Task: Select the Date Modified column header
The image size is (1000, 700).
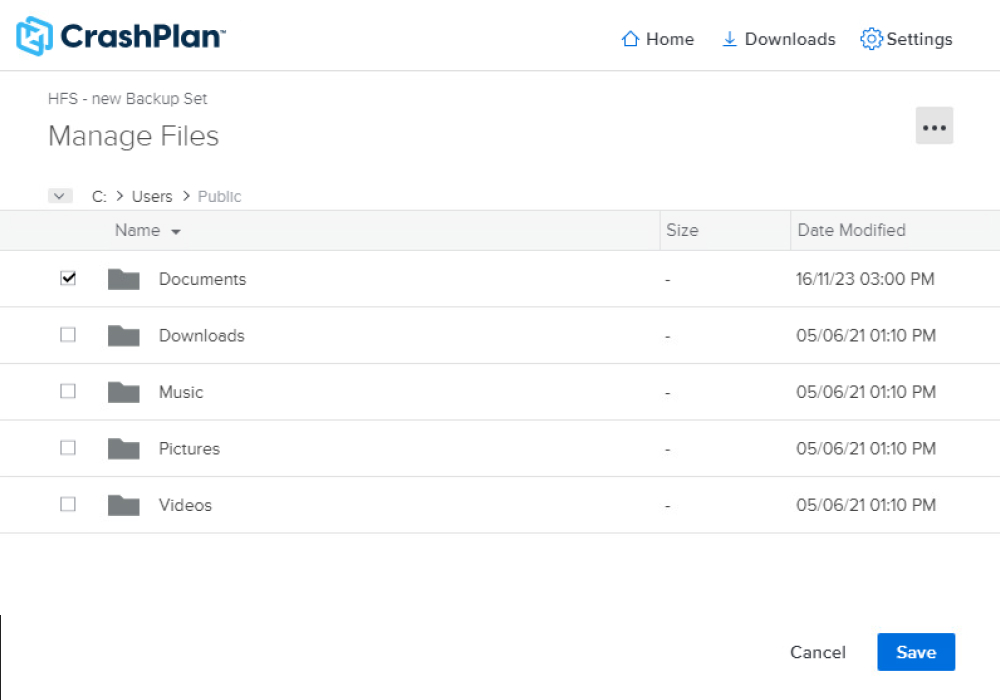Action: coord(851,230)
